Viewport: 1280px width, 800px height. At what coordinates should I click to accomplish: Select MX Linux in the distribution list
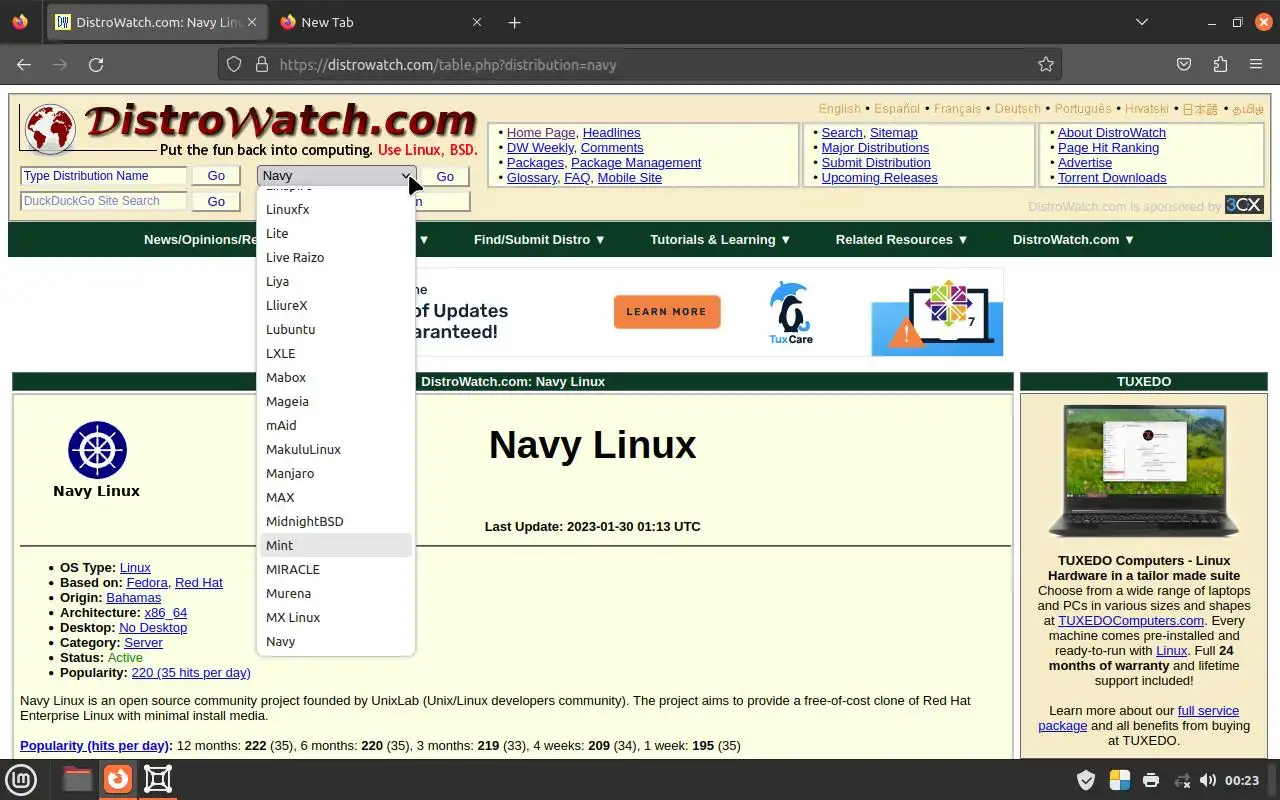click(x=336, y=617)
